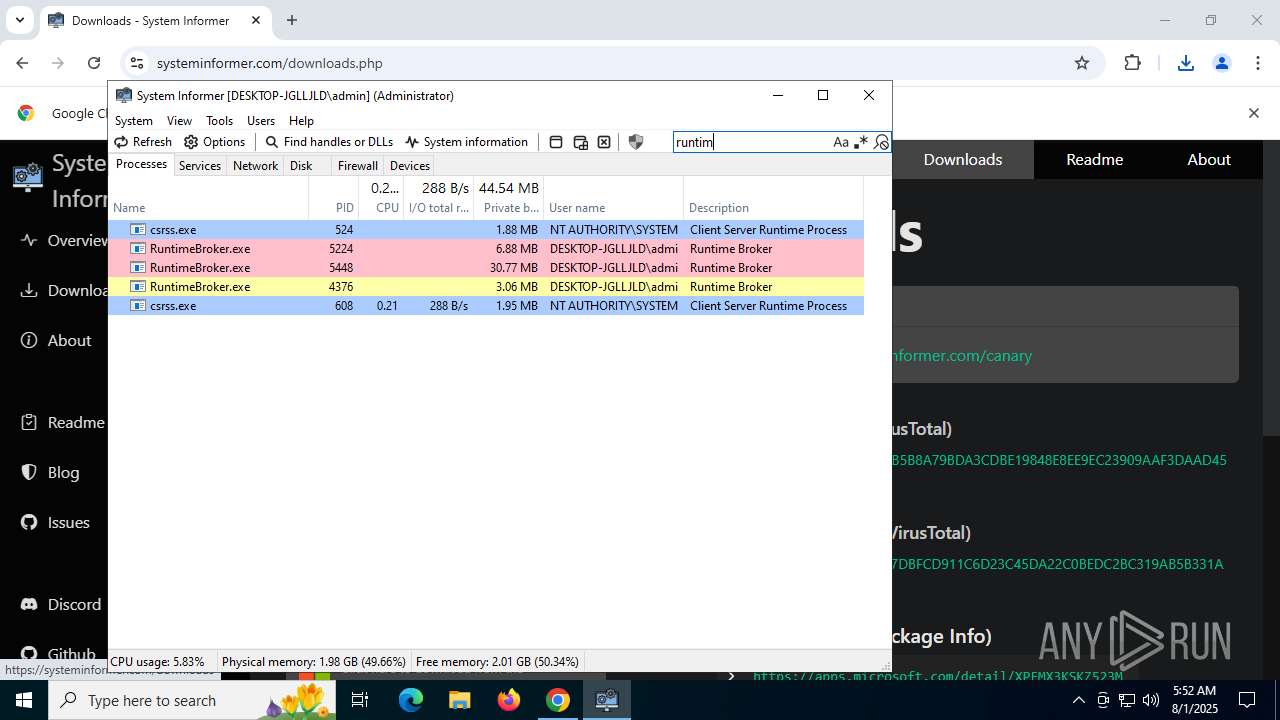Click the runtim search filter box
The width and height of the screenshot is (1280, 720).
coord(752,142)
